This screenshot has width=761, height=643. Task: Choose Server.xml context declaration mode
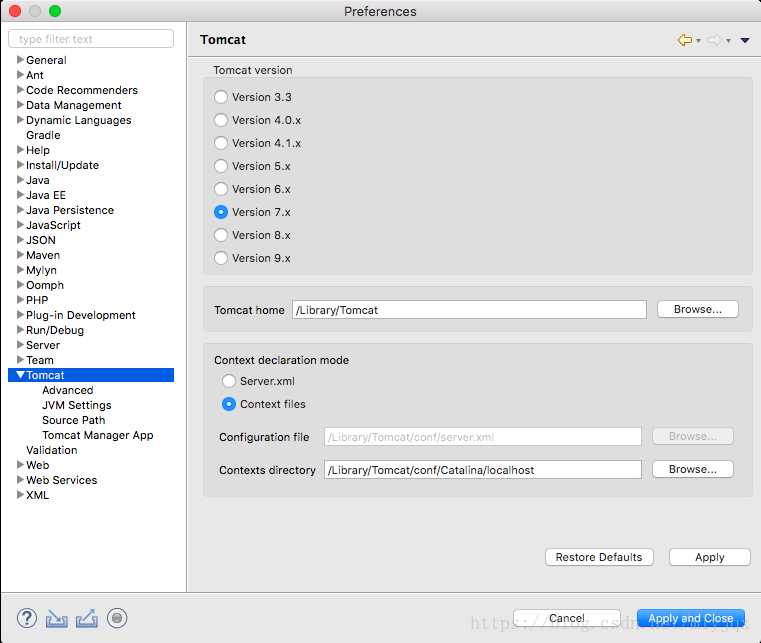click(x=229, y=381)
